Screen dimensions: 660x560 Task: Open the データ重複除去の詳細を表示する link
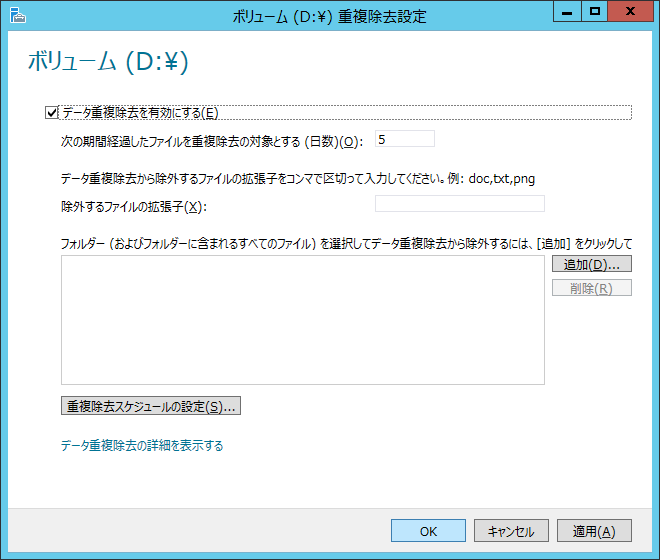pyautogui.click(x=142, y=446)
